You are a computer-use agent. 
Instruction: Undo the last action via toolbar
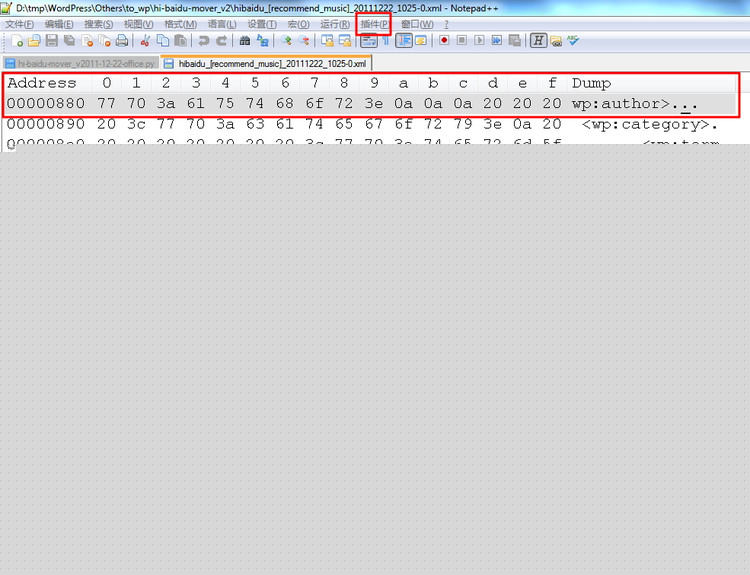(x=203, y=41)
